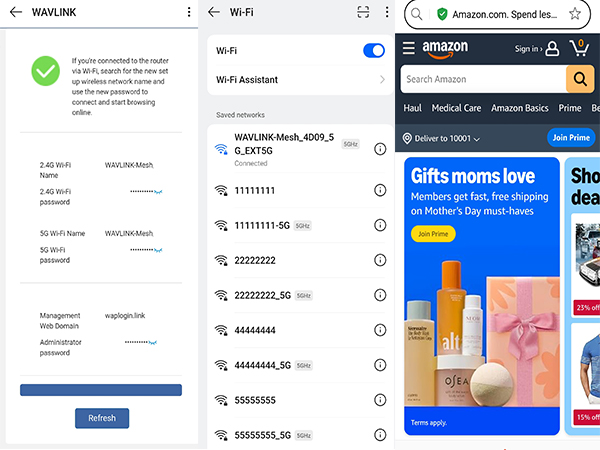Reveal the 2.4G Wi-Fi password
Viewport: 600px width, 450px height.
click(x=158, y=192)
